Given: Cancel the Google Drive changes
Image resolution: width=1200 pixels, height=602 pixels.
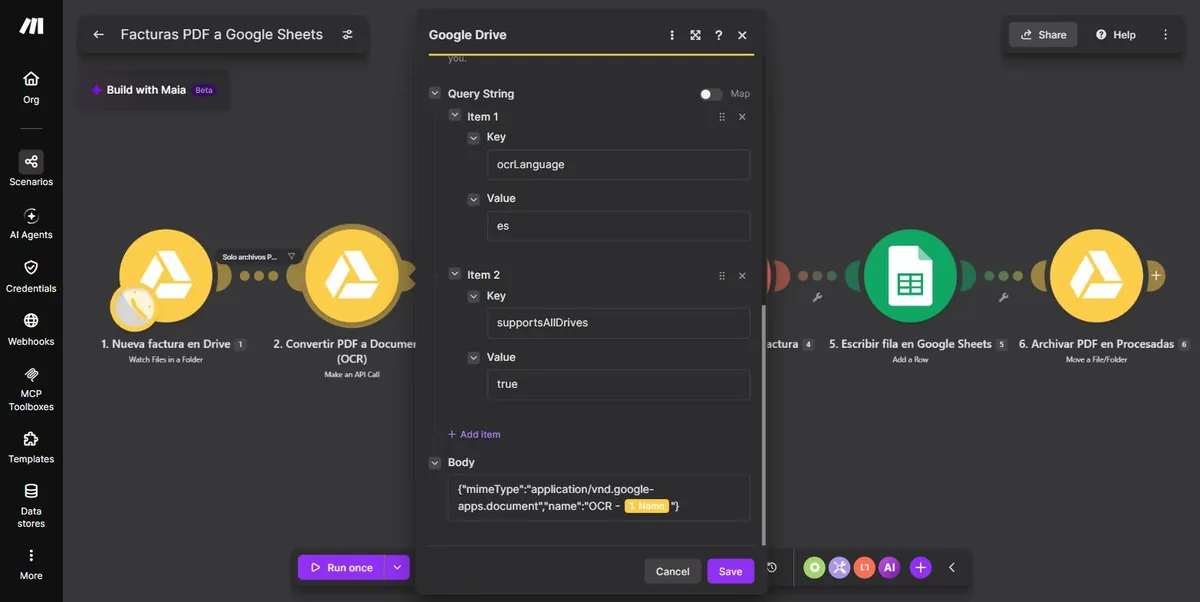Looking at the screenshot, I should click(x=672, y=571).
